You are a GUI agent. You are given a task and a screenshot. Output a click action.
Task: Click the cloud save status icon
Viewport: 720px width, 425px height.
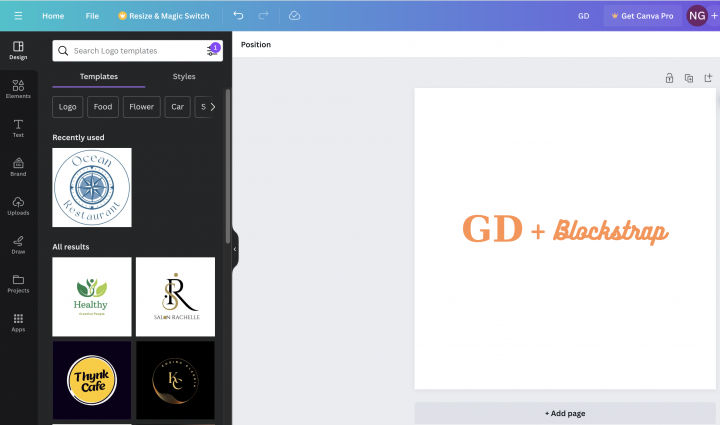point(294,16)
